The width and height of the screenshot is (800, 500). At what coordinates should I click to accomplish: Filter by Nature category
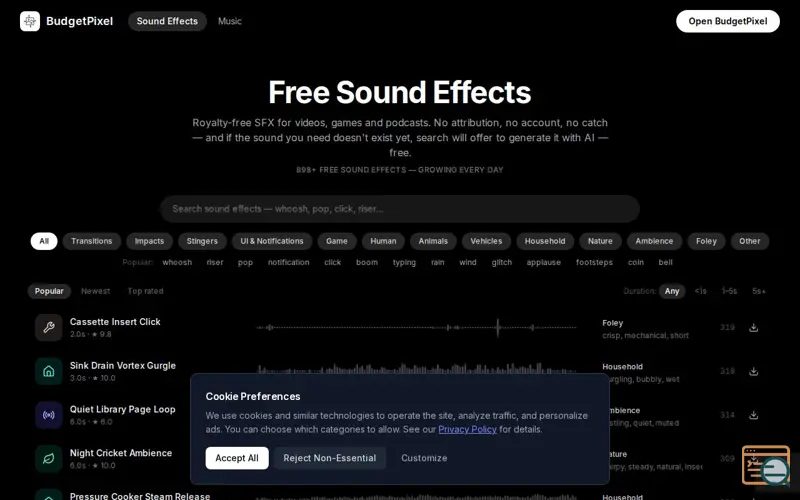click(x=600, y=241)
